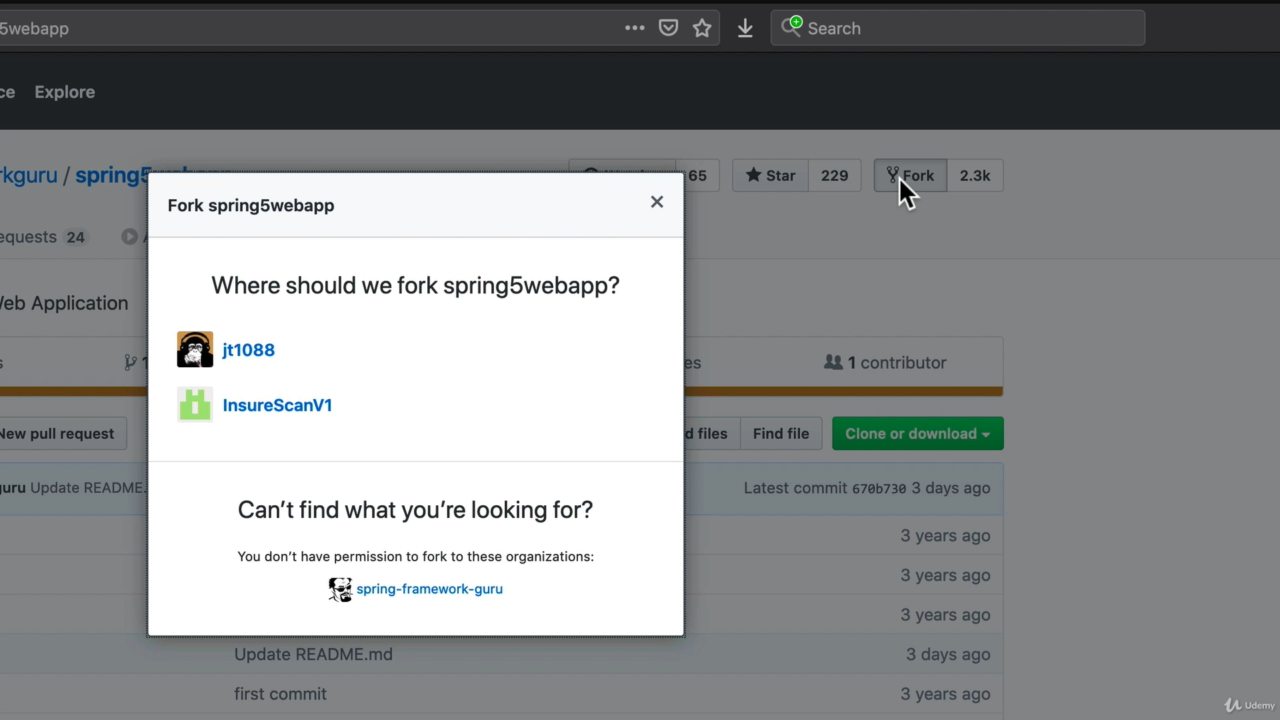Open the Pocket save icon
The image size is (1280, 720).
(x=668, y=28)
